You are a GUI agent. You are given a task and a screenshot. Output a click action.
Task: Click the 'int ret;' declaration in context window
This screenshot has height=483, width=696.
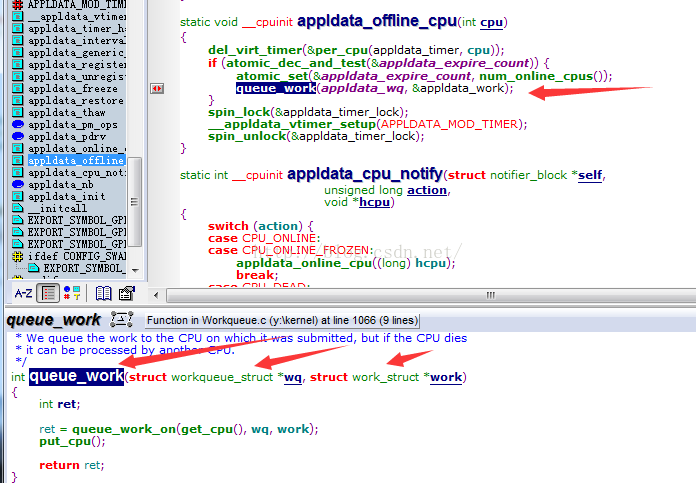(59, 404)
